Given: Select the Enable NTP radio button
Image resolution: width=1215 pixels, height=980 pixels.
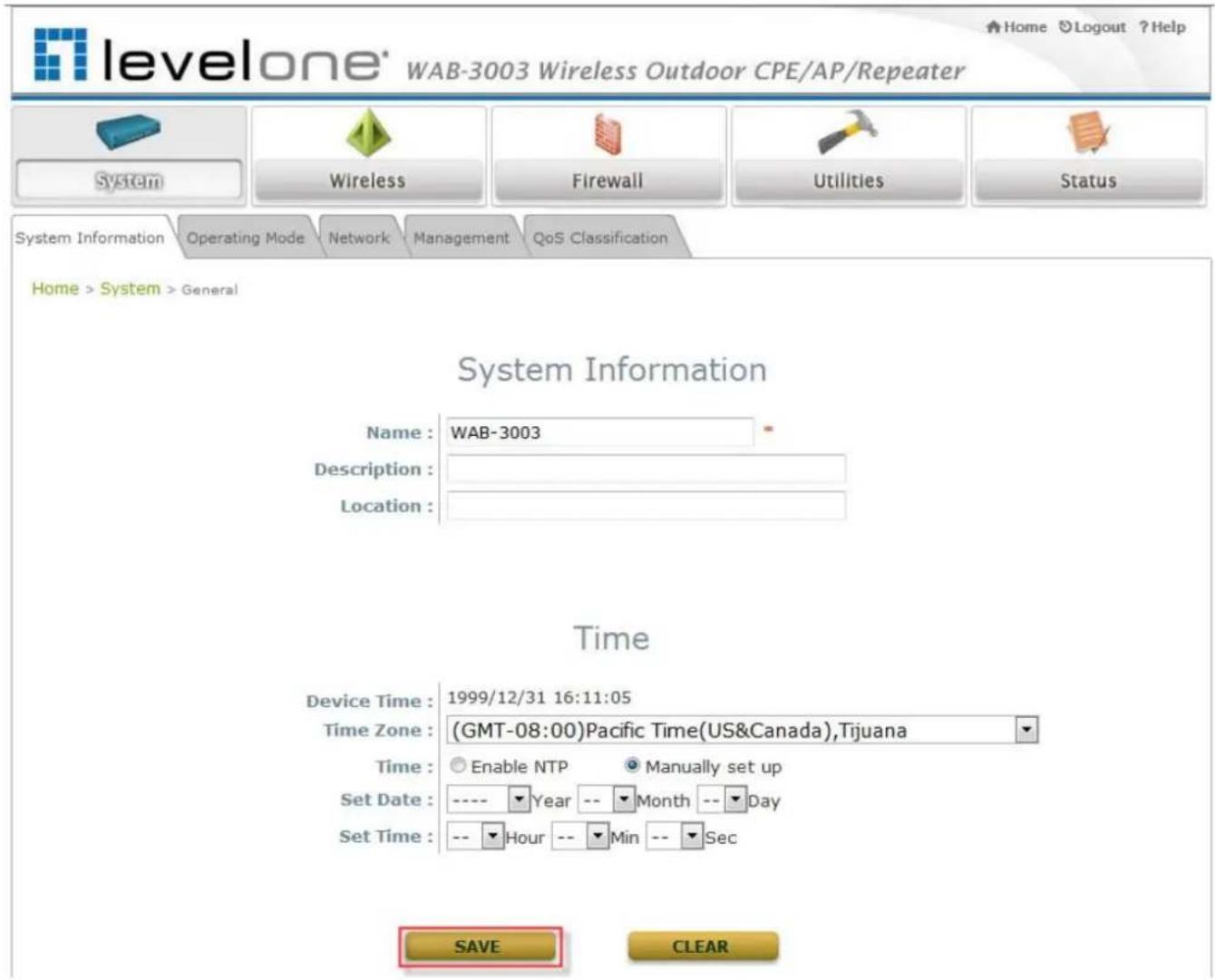Looking at the screenshot, I should tap(459, 766).
